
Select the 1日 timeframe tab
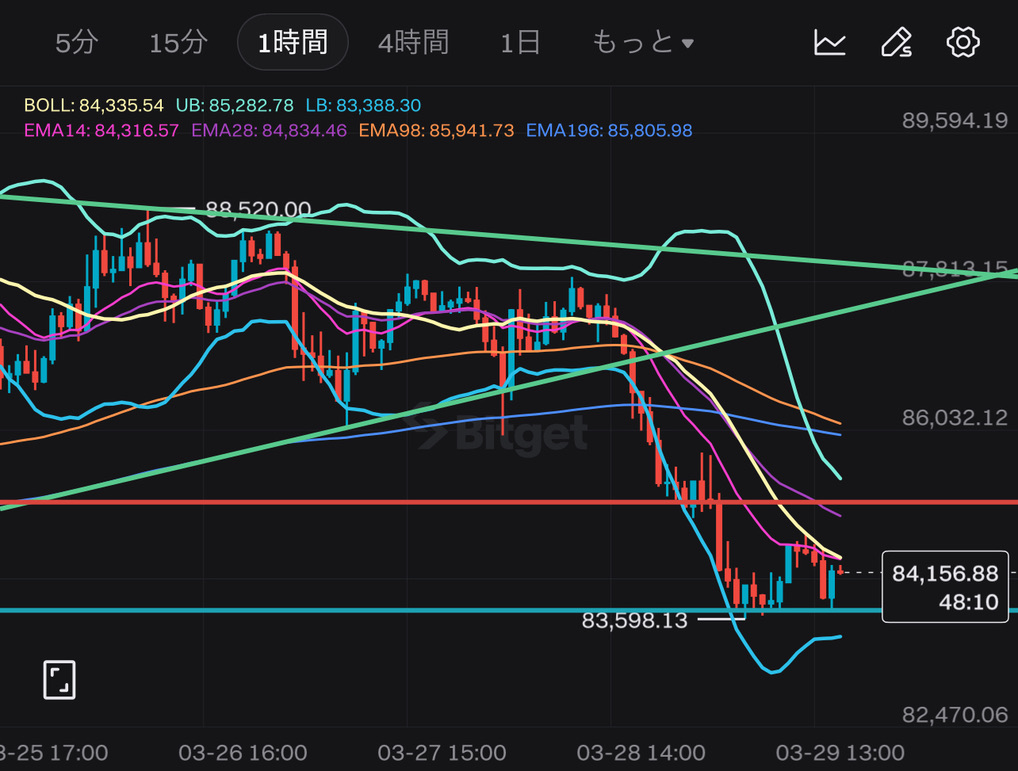(x=520, y=43)
